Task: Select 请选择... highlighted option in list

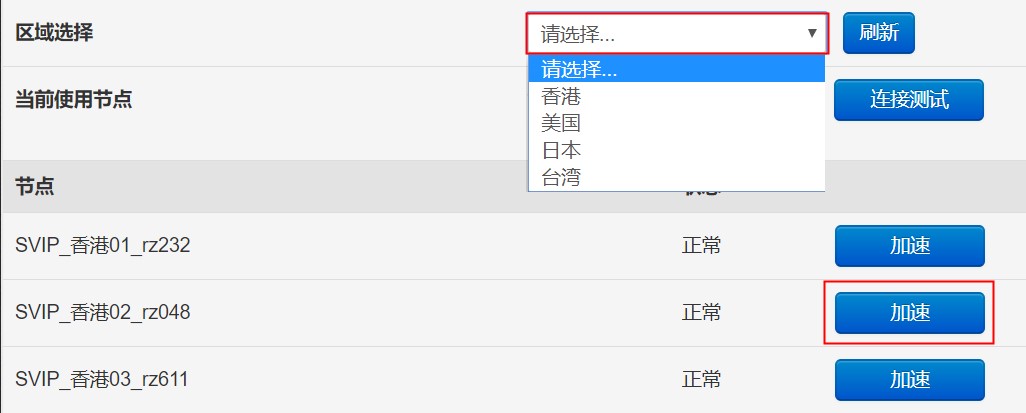Action: click(x=677, y=69)
